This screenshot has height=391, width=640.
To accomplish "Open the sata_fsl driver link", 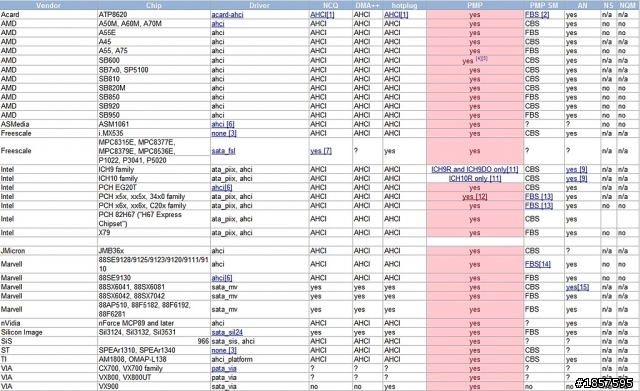I will click(x=223, y=151).
